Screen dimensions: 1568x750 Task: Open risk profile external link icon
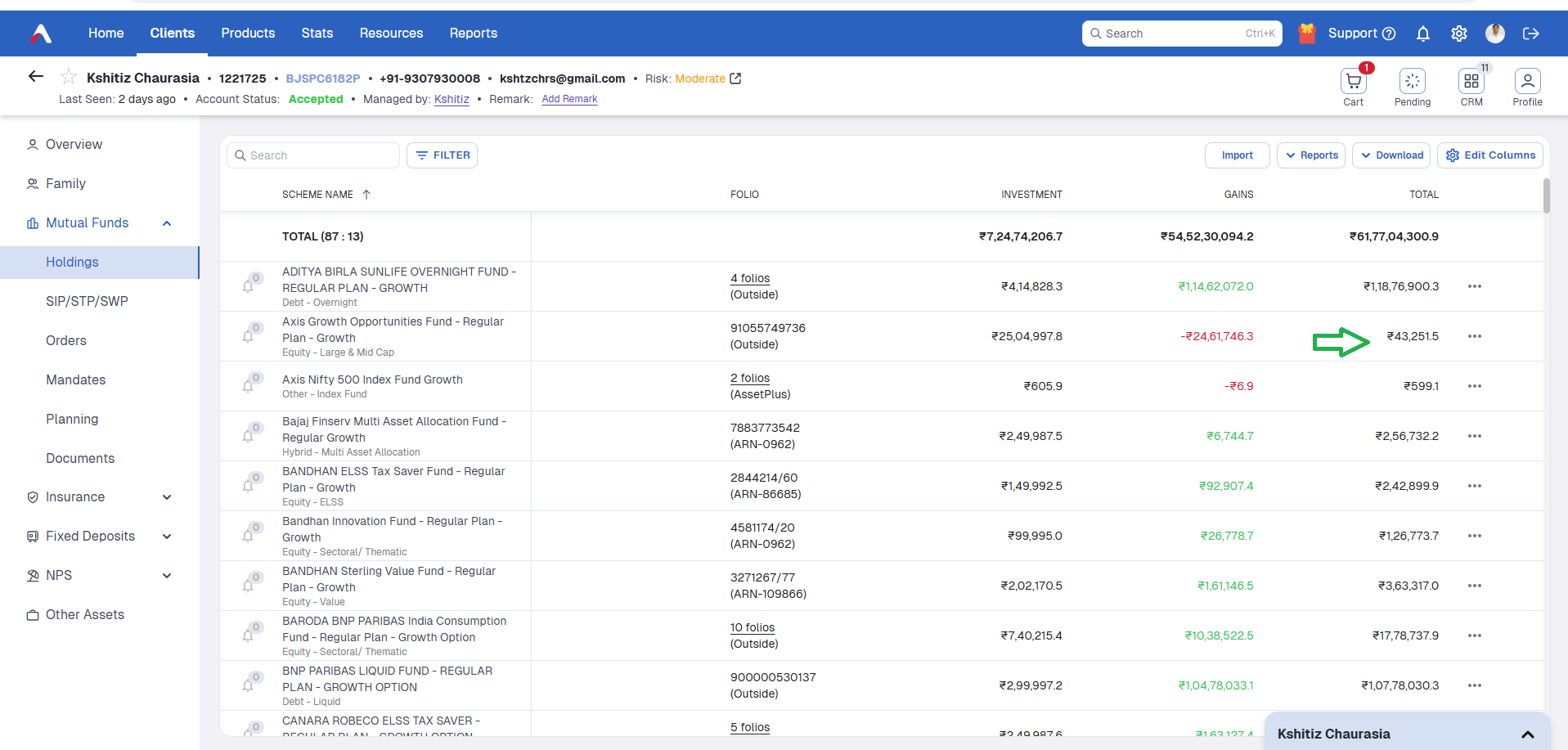[735, 79]
